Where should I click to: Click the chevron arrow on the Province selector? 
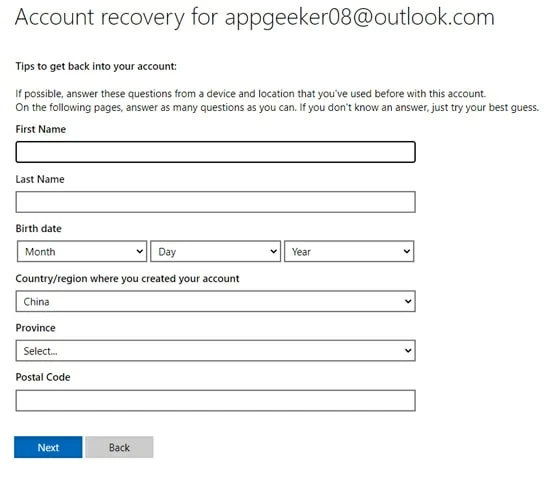408,351
